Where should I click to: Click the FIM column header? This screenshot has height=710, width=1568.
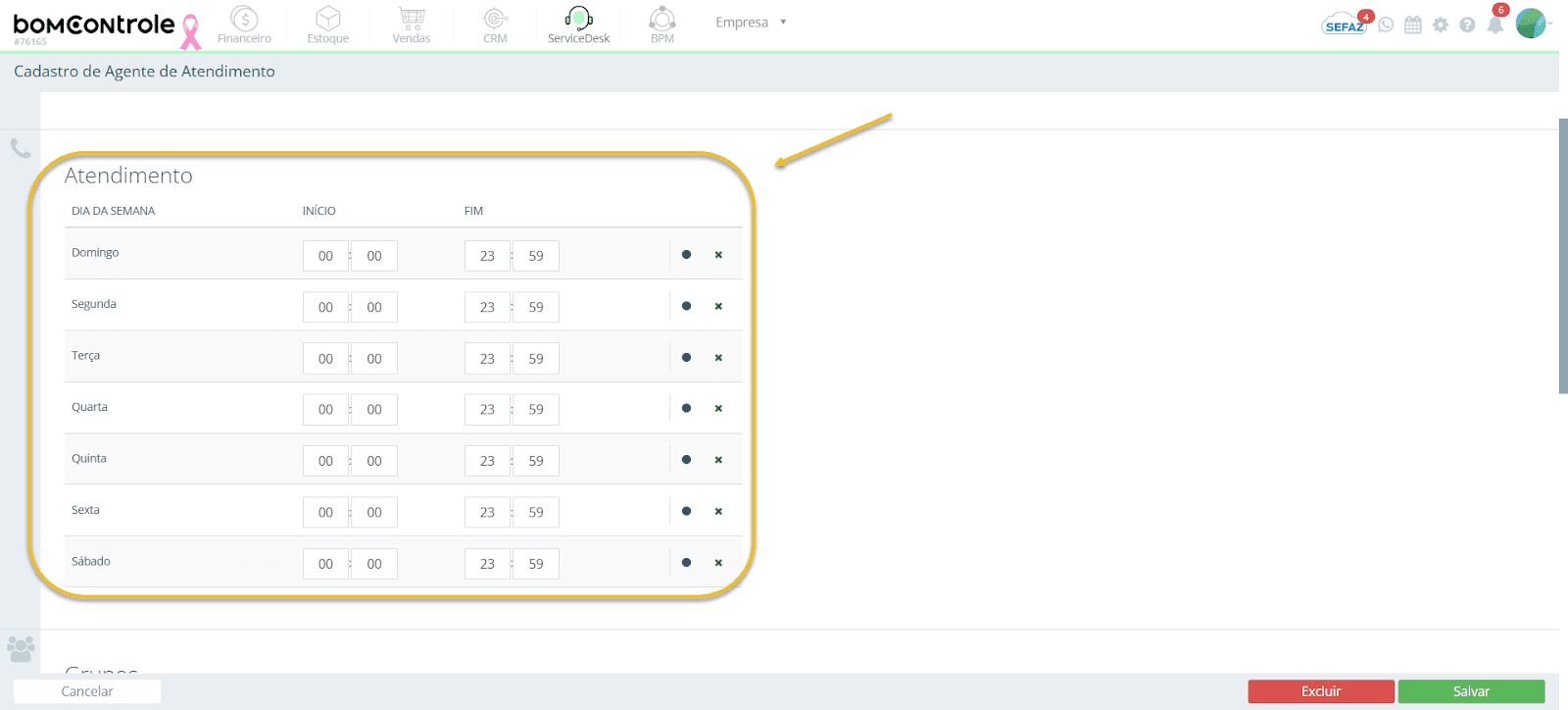(473, 211)
